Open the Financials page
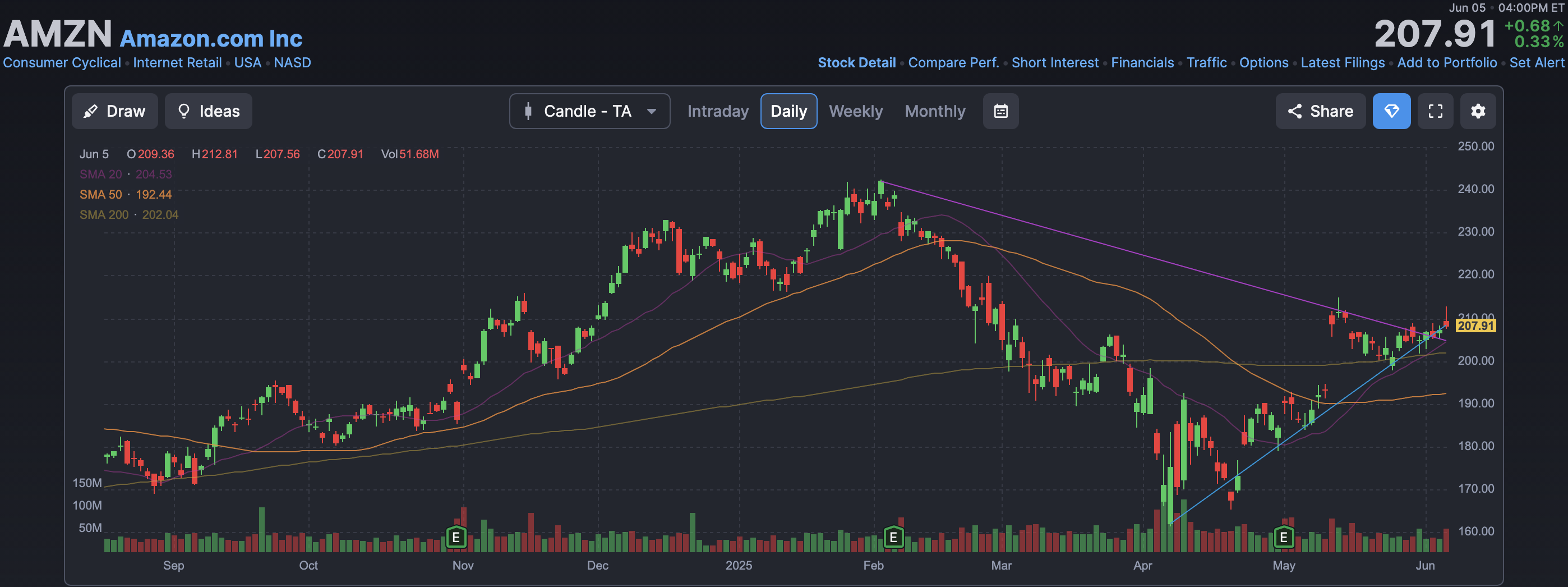This screenshot has height=587, width=1568. [1142, 63]
